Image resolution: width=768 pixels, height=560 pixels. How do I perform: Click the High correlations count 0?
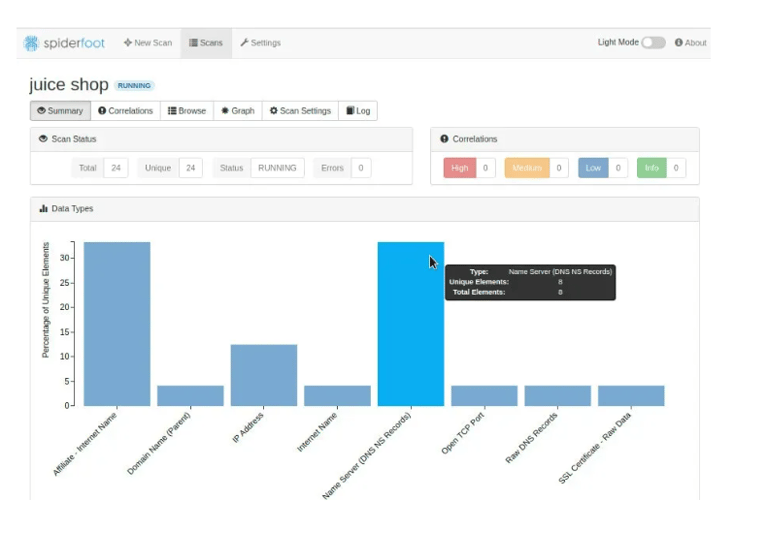pyautogui.click(x=485, y=168)
